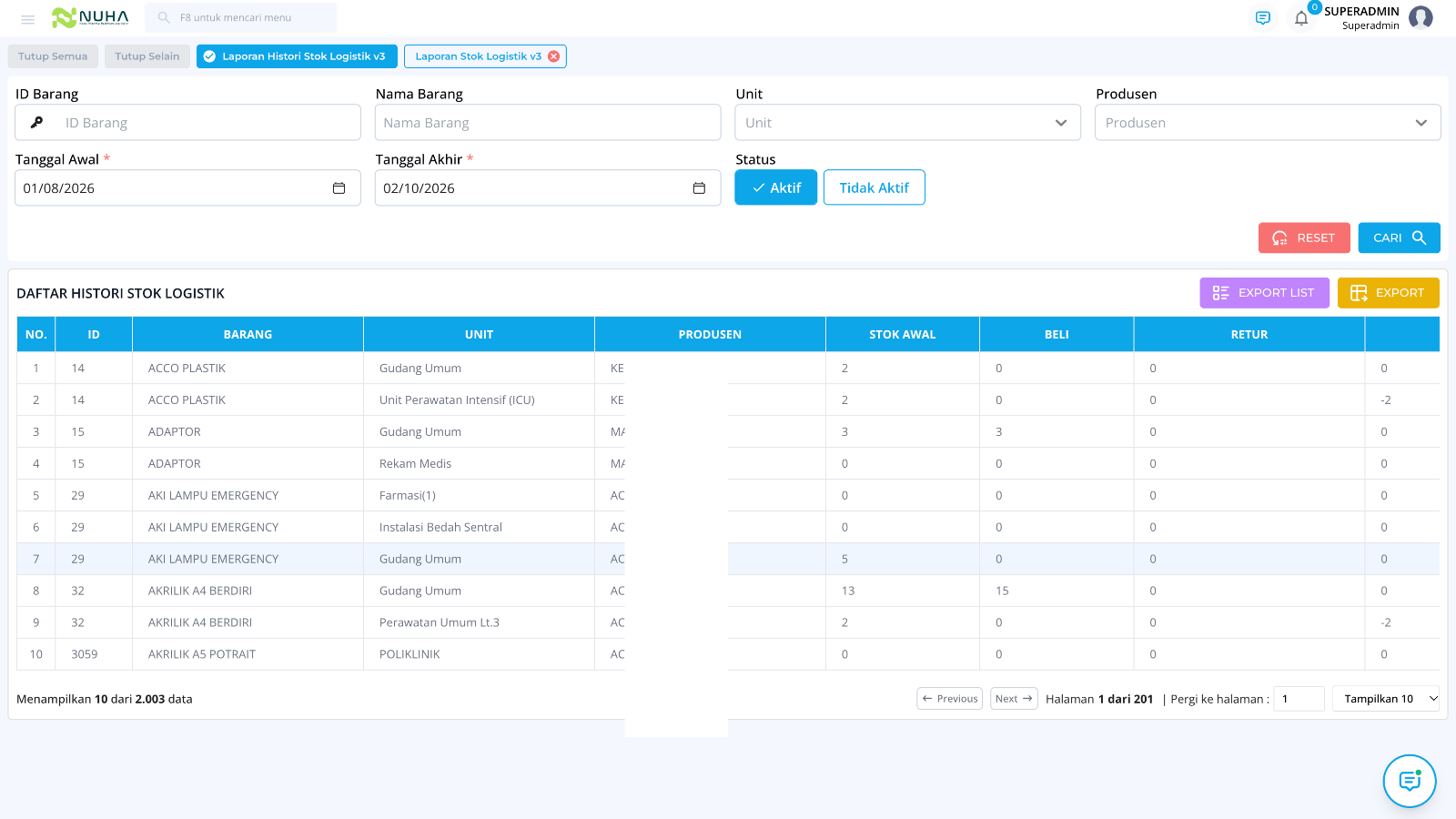Open the Tampilkan 10 rows-per-page dropdown
1456x819 pixels.
coord(1386,699)
